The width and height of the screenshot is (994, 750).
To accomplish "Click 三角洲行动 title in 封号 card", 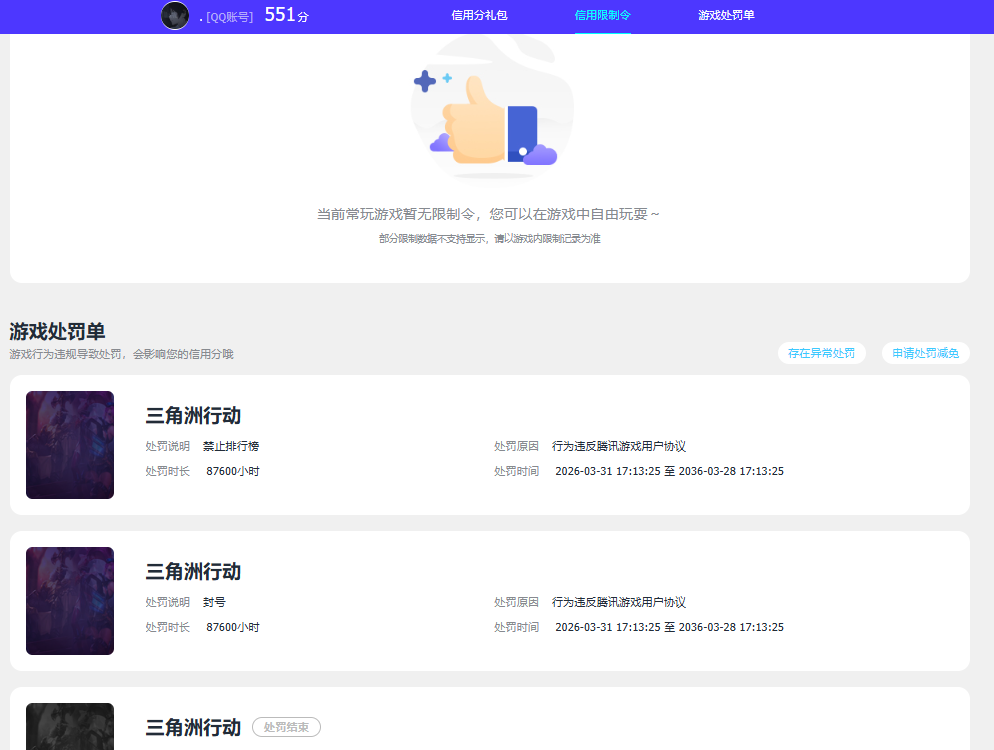I will pos(193,572).
